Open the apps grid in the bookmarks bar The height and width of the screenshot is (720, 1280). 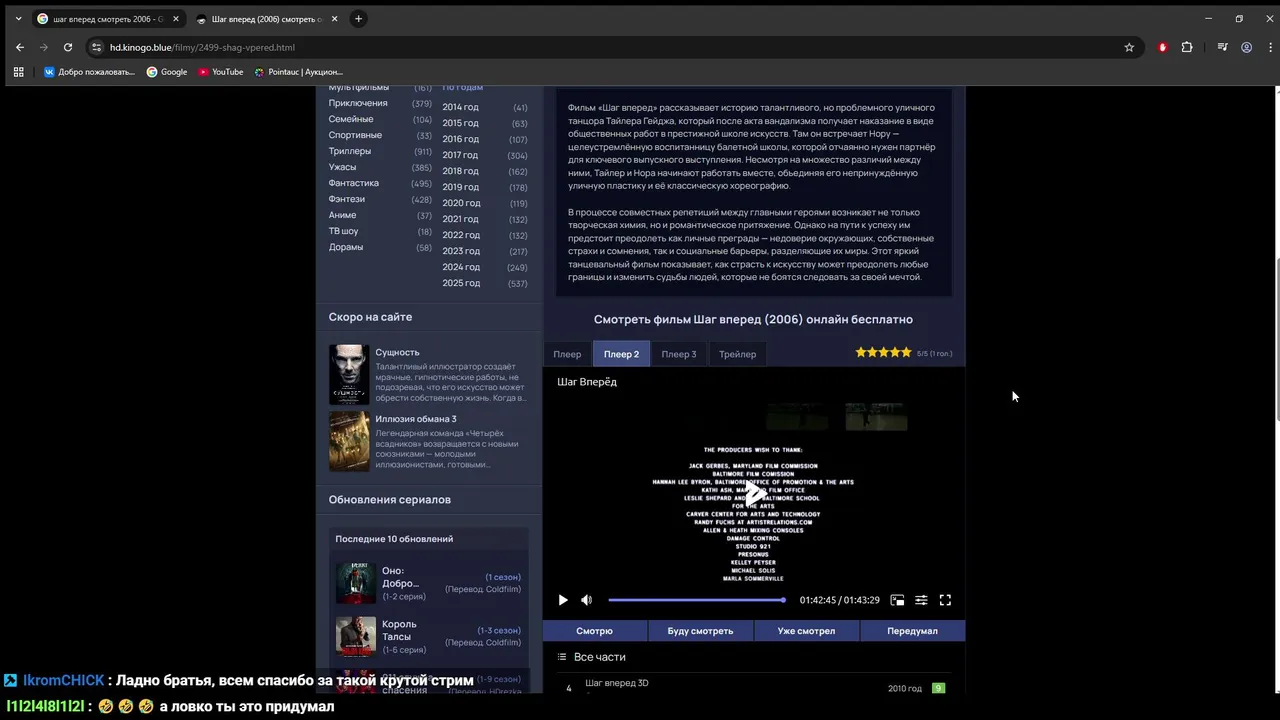[x=18, y=72]
